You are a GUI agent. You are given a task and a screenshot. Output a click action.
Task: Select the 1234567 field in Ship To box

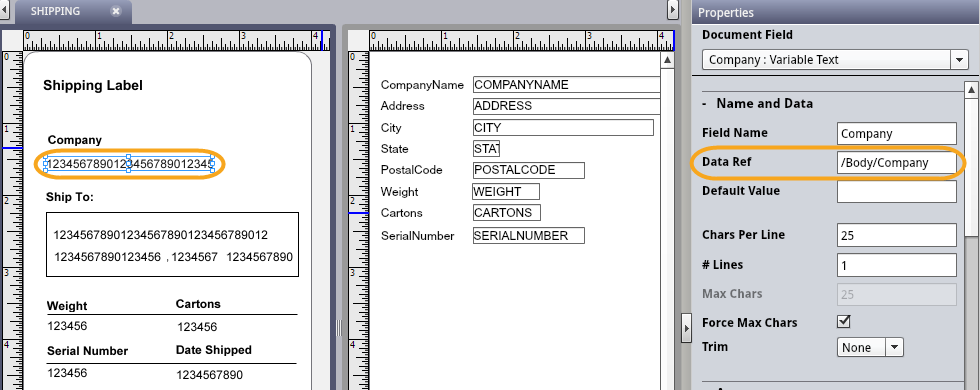195,257
